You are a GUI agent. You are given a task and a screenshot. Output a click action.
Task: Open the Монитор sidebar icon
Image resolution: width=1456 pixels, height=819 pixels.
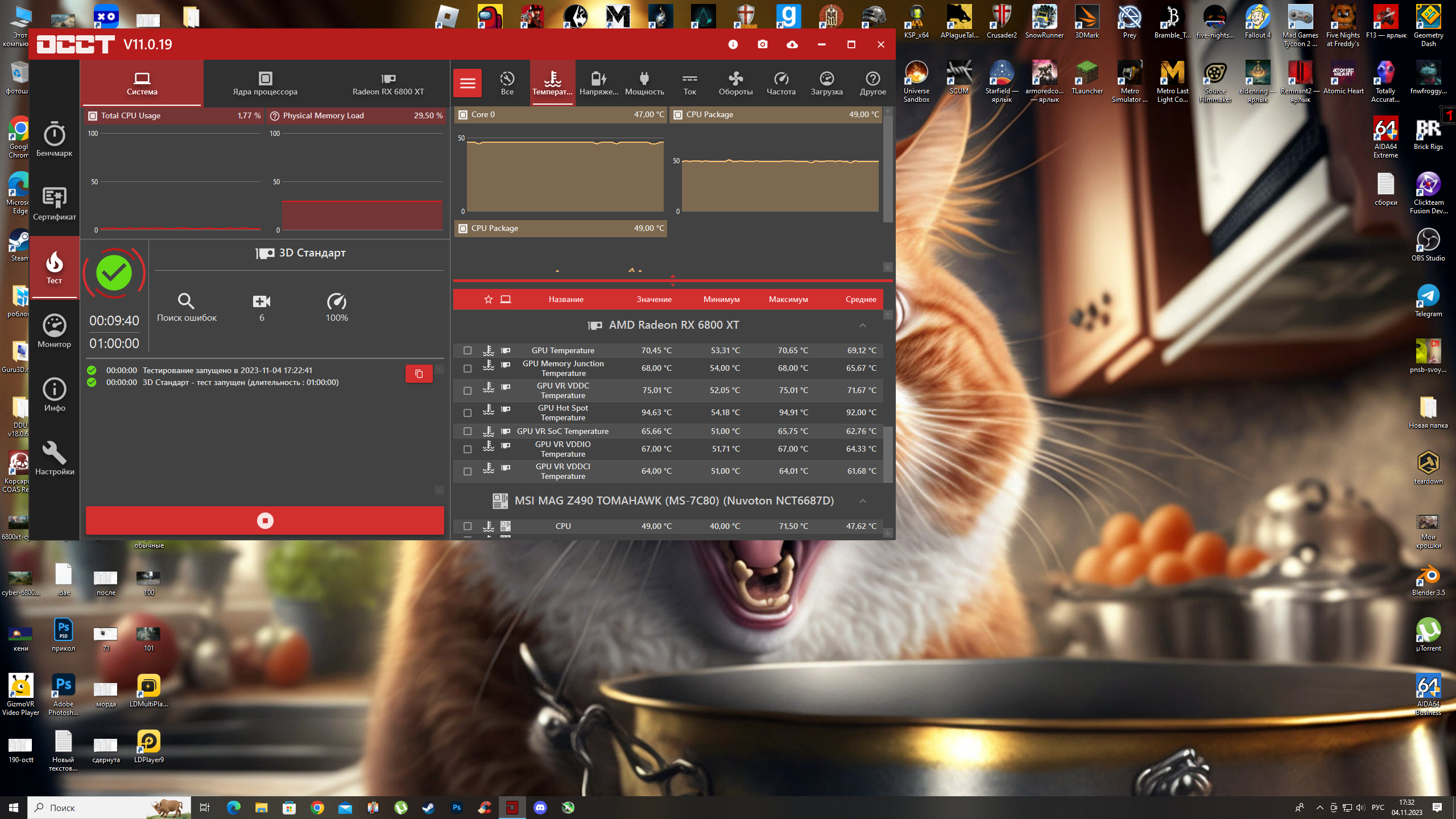[54, 330]
